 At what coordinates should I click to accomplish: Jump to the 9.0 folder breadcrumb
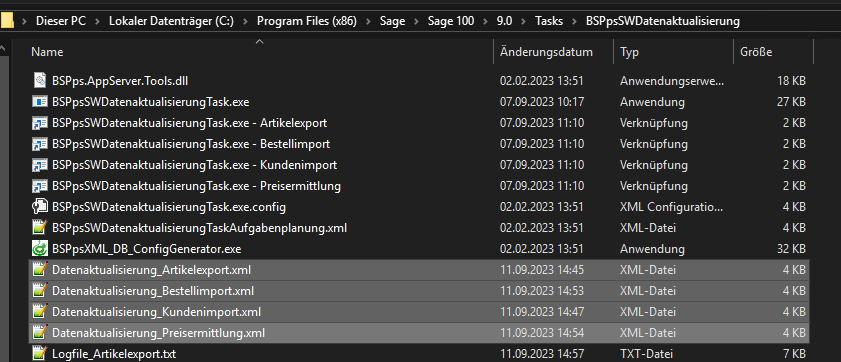click(x=504, y=21)
